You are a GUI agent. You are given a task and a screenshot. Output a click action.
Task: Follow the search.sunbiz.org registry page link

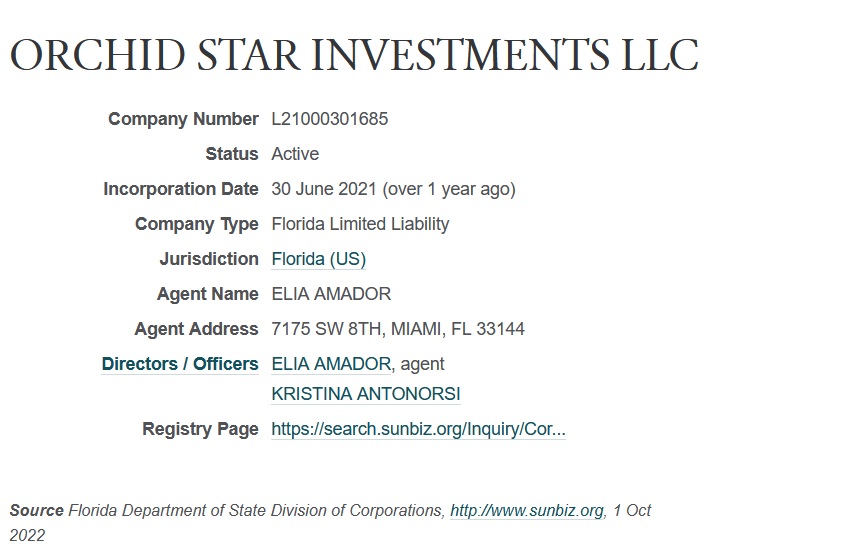(x=418, y=429)
